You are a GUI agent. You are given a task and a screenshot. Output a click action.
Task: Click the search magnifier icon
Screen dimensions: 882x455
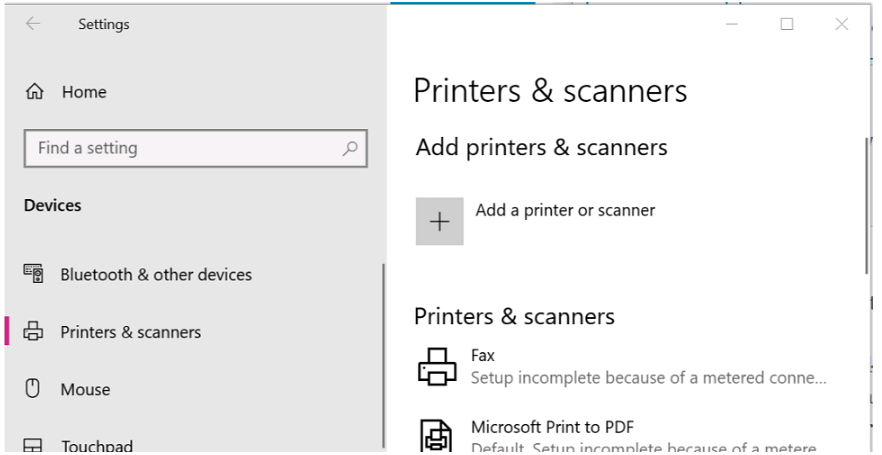tap(350, 148)
